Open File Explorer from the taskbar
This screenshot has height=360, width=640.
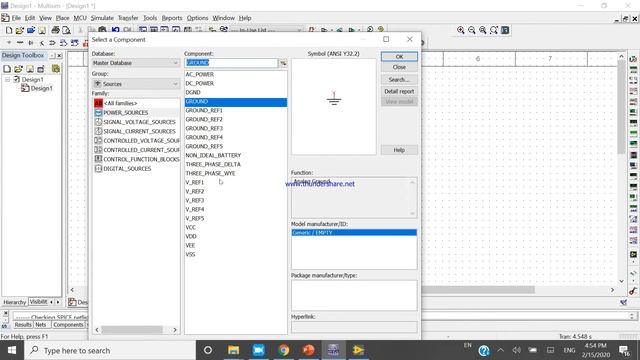233,350
